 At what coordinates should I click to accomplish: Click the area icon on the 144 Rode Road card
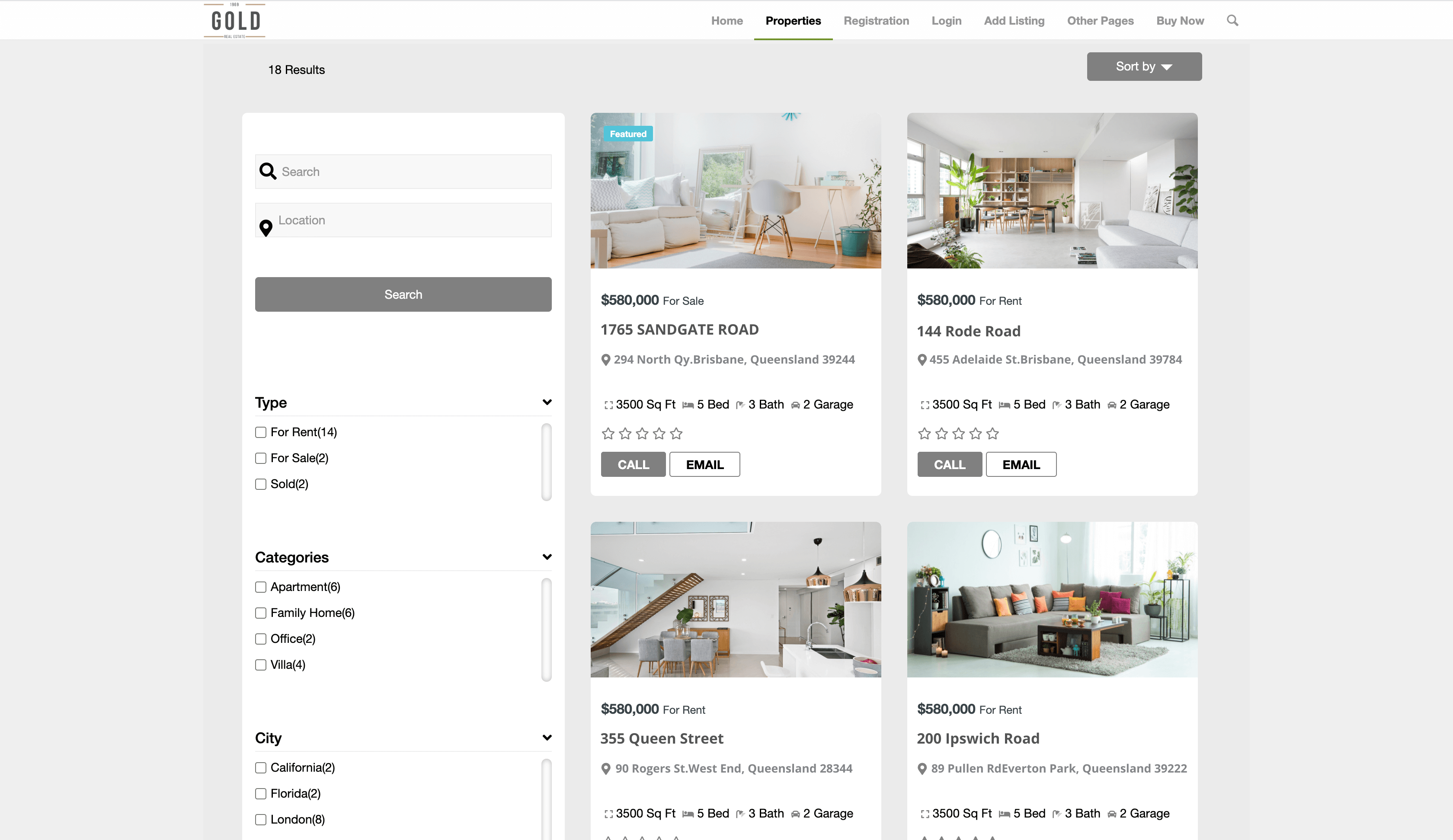(x=925, y=405)
